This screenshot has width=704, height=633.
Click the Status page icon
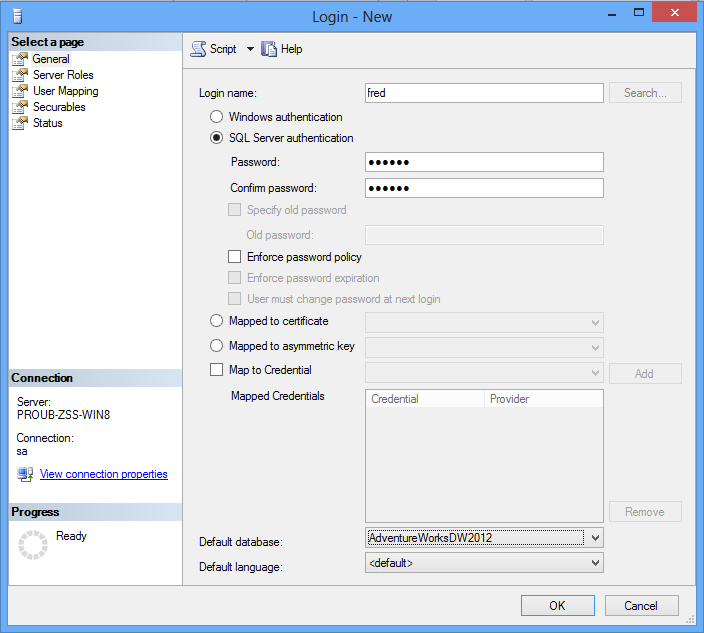(20, 123)
